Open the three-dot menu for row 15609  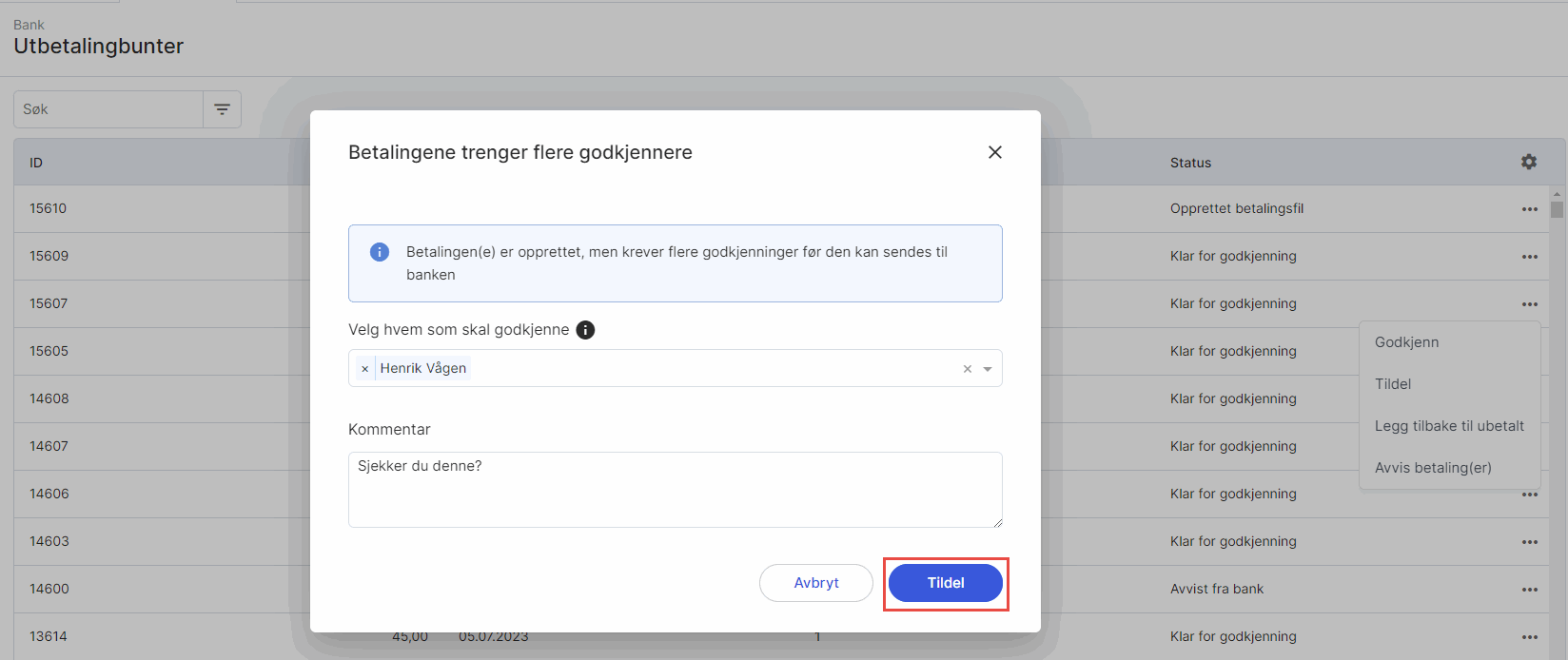tap(1529, 257)
